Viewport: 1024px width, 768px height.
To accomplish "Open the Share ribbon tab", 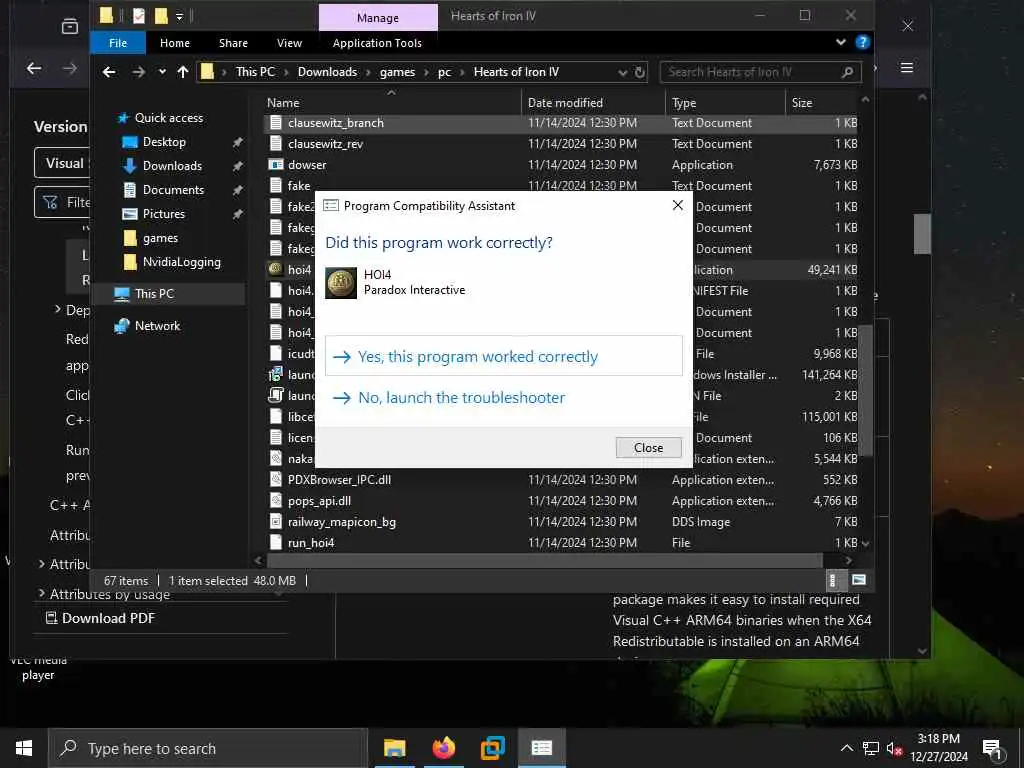I will point(233,43).
